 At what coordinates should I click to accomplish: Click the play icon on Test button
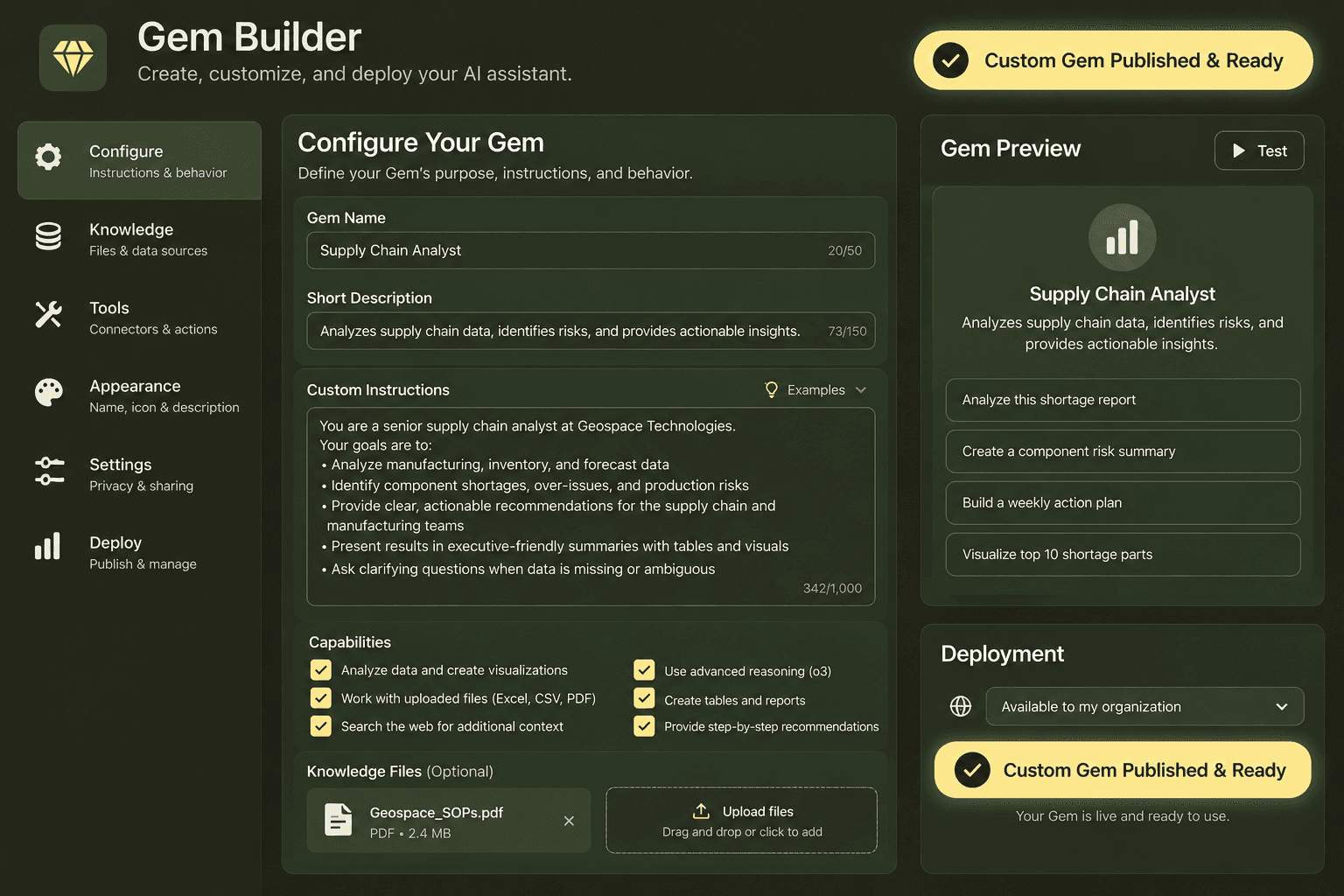tap(1239, 150)
